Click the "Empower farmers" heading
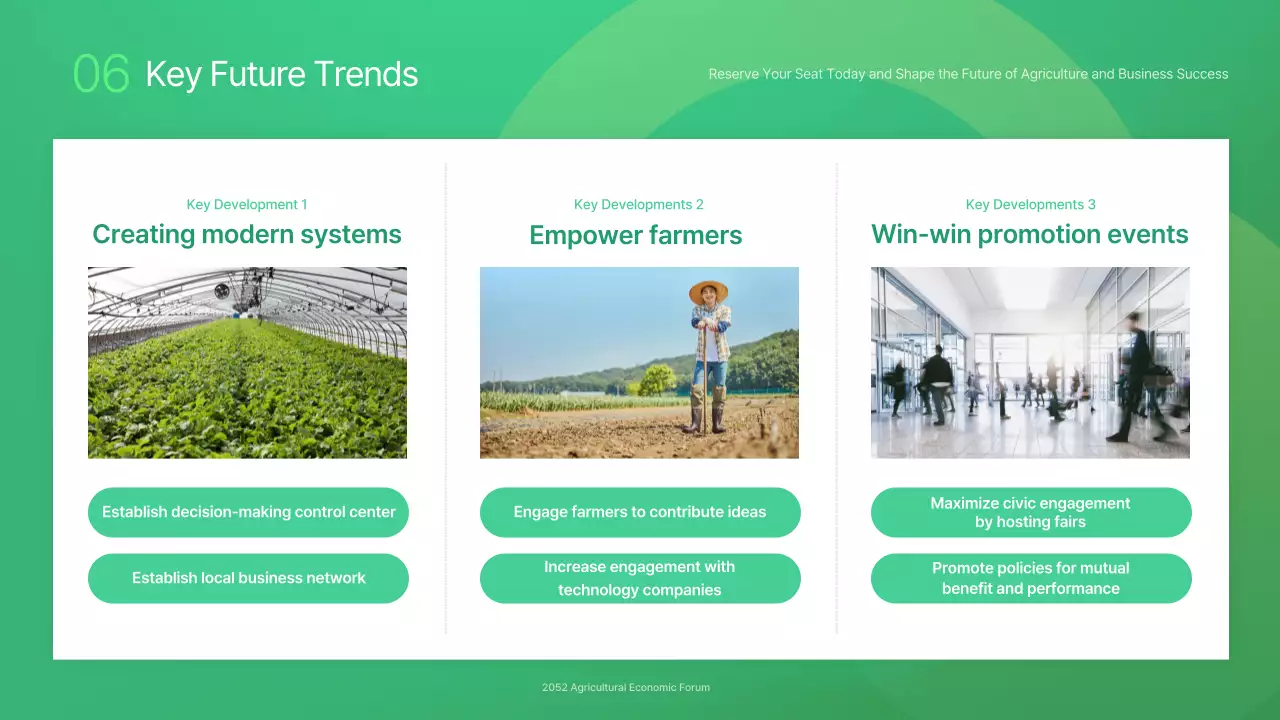The image size is (1280, 720). 636,235
